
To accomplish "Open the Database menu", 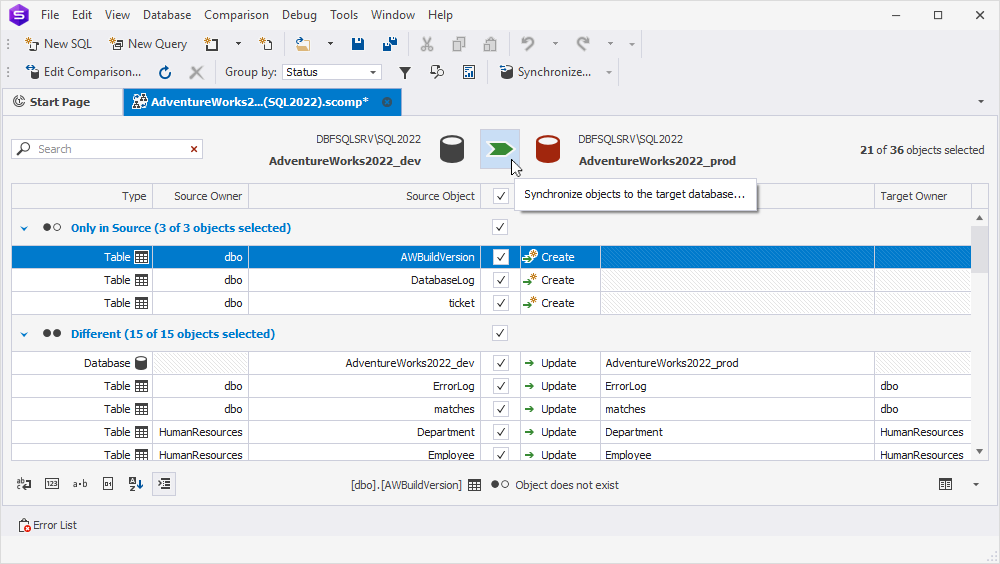I will pyautogui.click(x=166, y=15).
